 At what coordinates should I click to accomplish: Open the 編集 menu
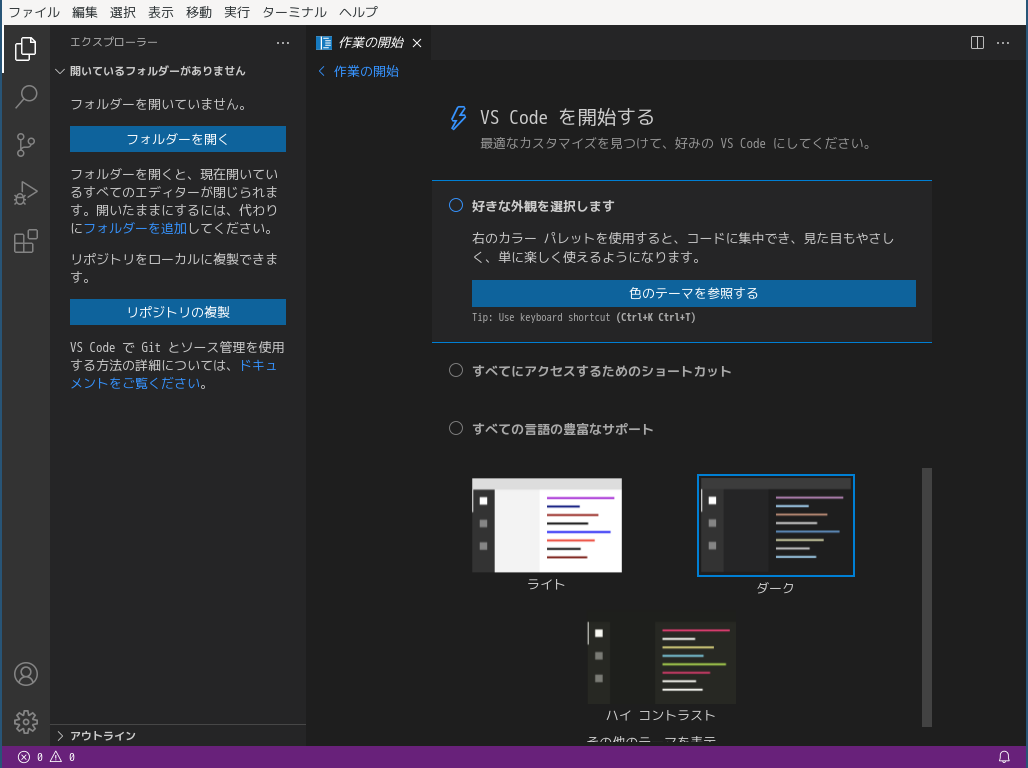[85, 12]
